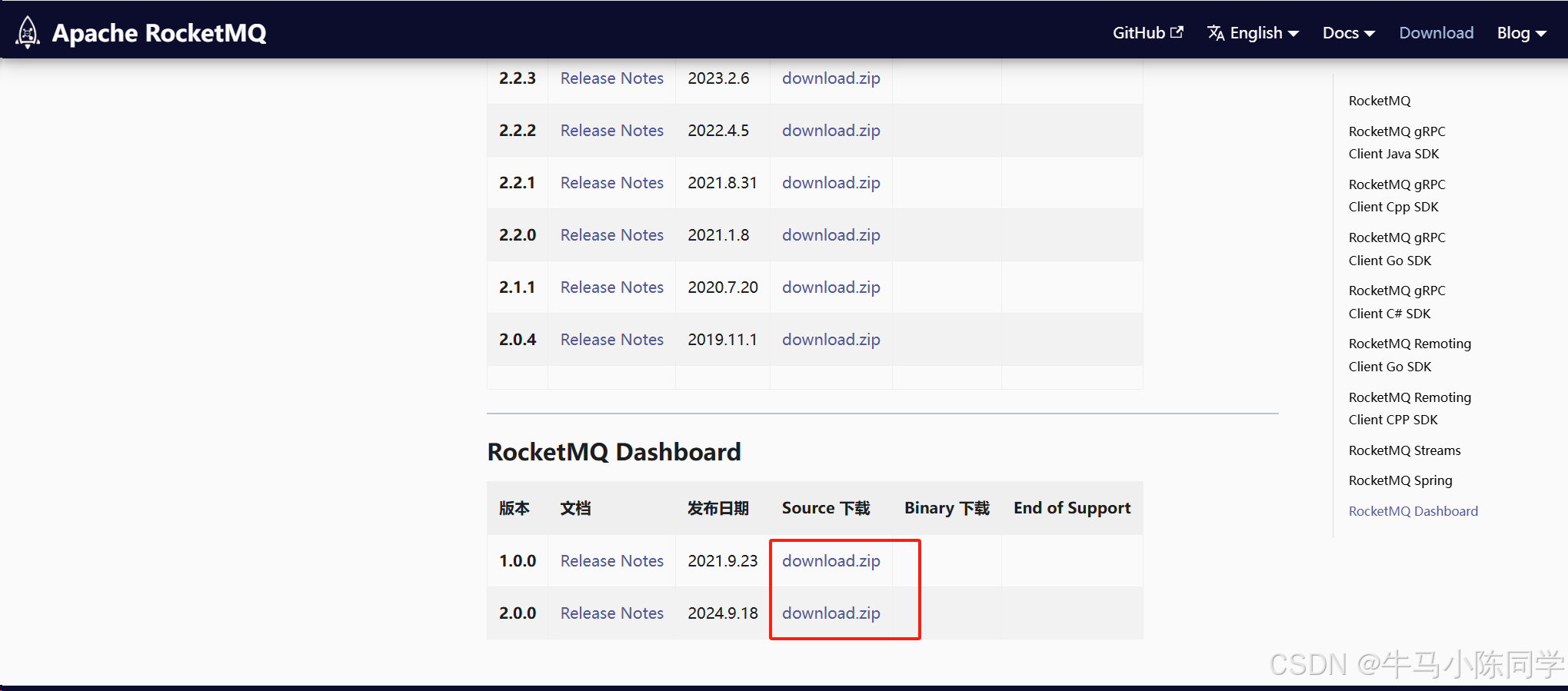Download Dashboard 1.0.0 source zip
Screen dimensions: 1568x691
[x=831, y=561]
